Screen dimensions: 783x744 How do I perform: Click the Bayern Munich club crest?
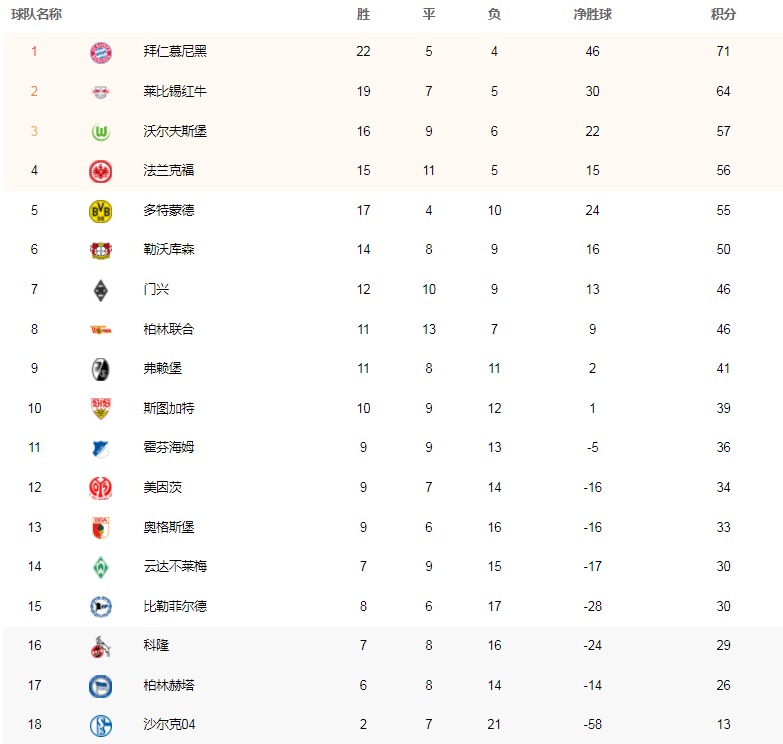[x=100, y=52]
